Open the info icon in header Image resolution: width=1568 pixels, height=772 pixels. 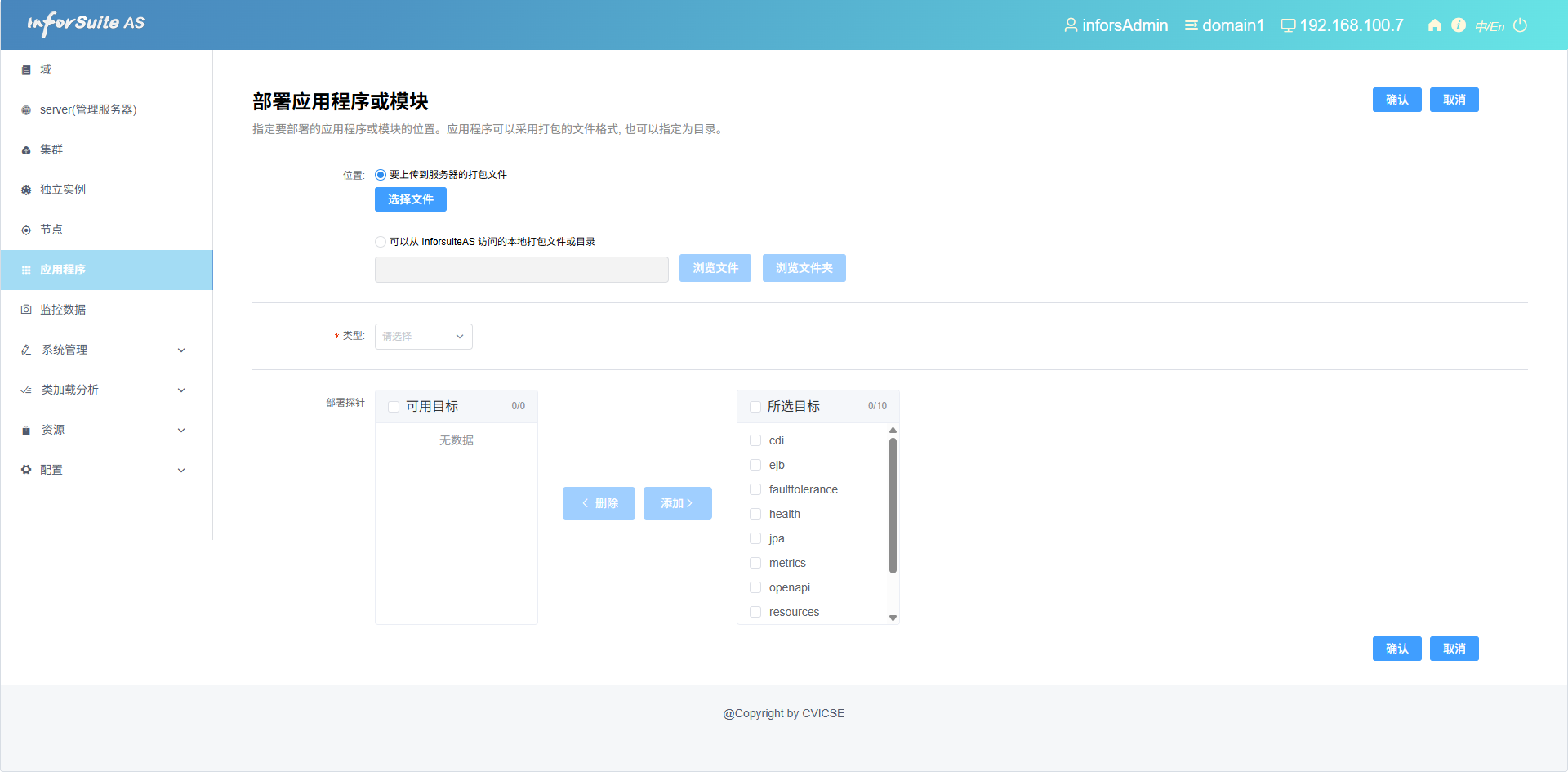tap(1459, 25)
